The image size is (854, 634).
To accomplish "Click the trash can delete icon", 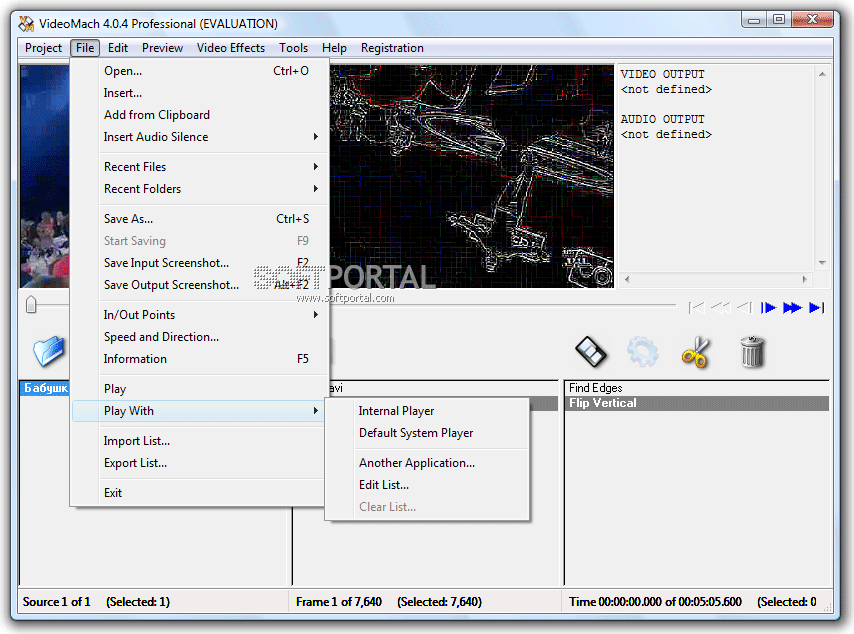I will coord(752,352).
